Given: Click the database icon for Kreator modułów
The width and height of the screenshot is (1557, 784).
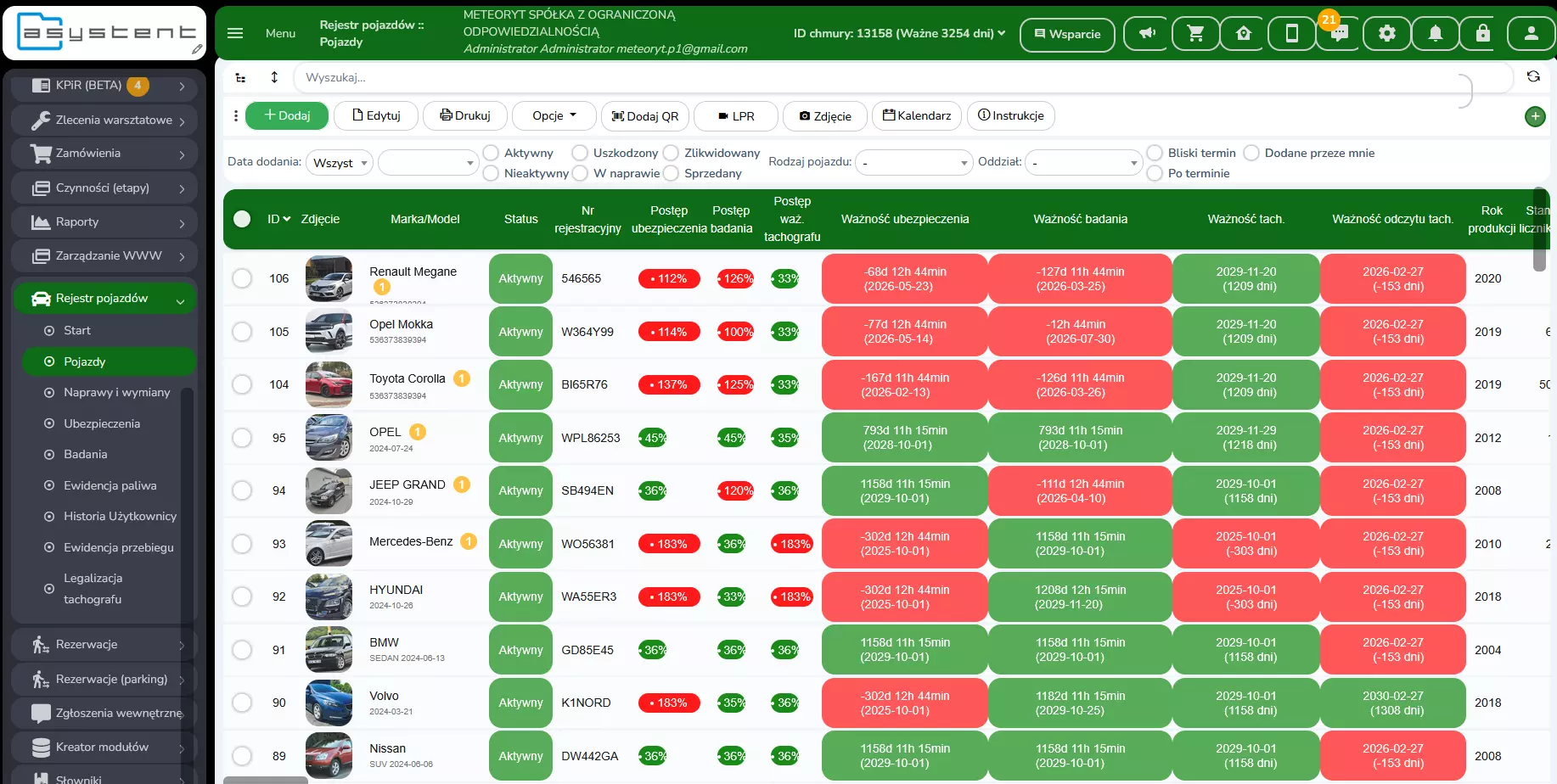Looking at the screenshot, I should tap(41, 748).
